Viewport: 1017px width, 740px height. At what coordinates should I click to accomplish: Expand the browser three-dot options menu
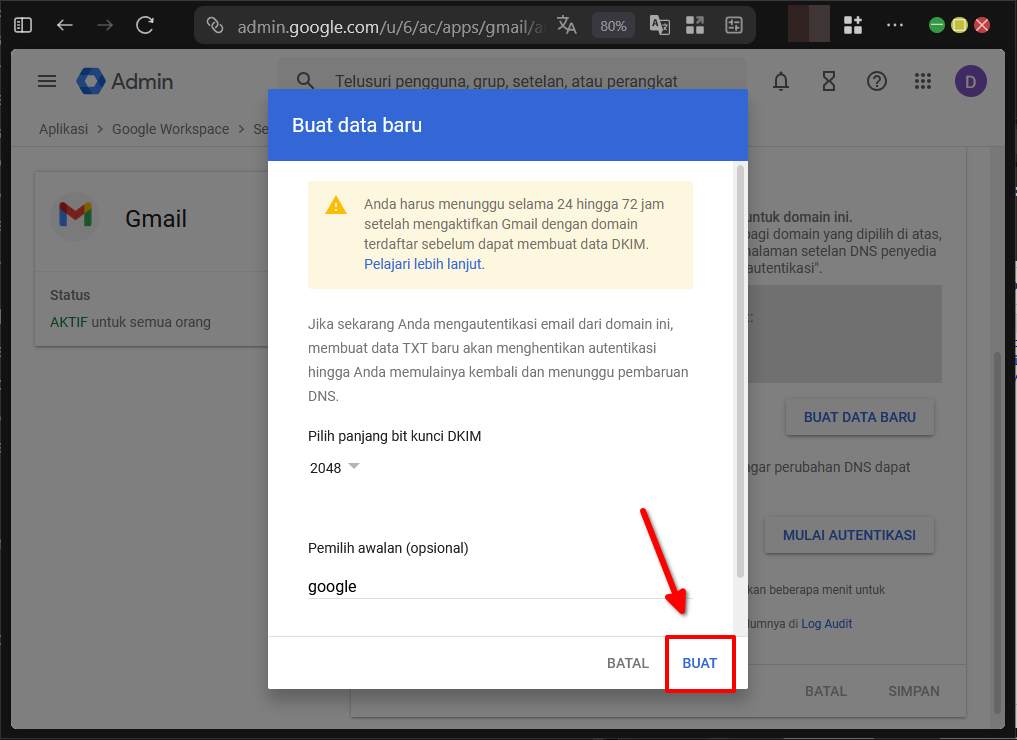(x=895, y=24)
